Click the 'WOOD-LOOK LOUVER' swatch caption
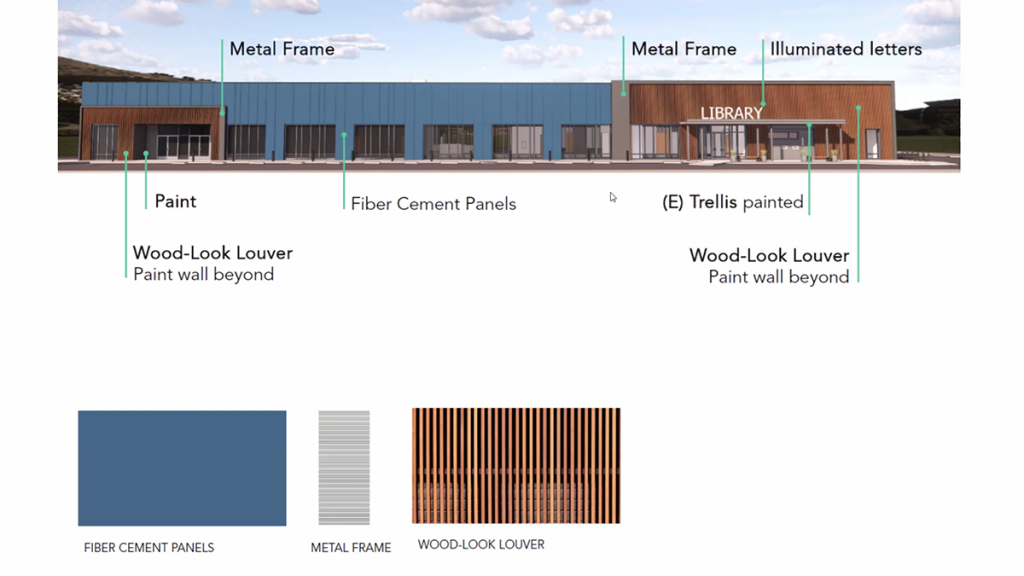 (x=481, y=545)
